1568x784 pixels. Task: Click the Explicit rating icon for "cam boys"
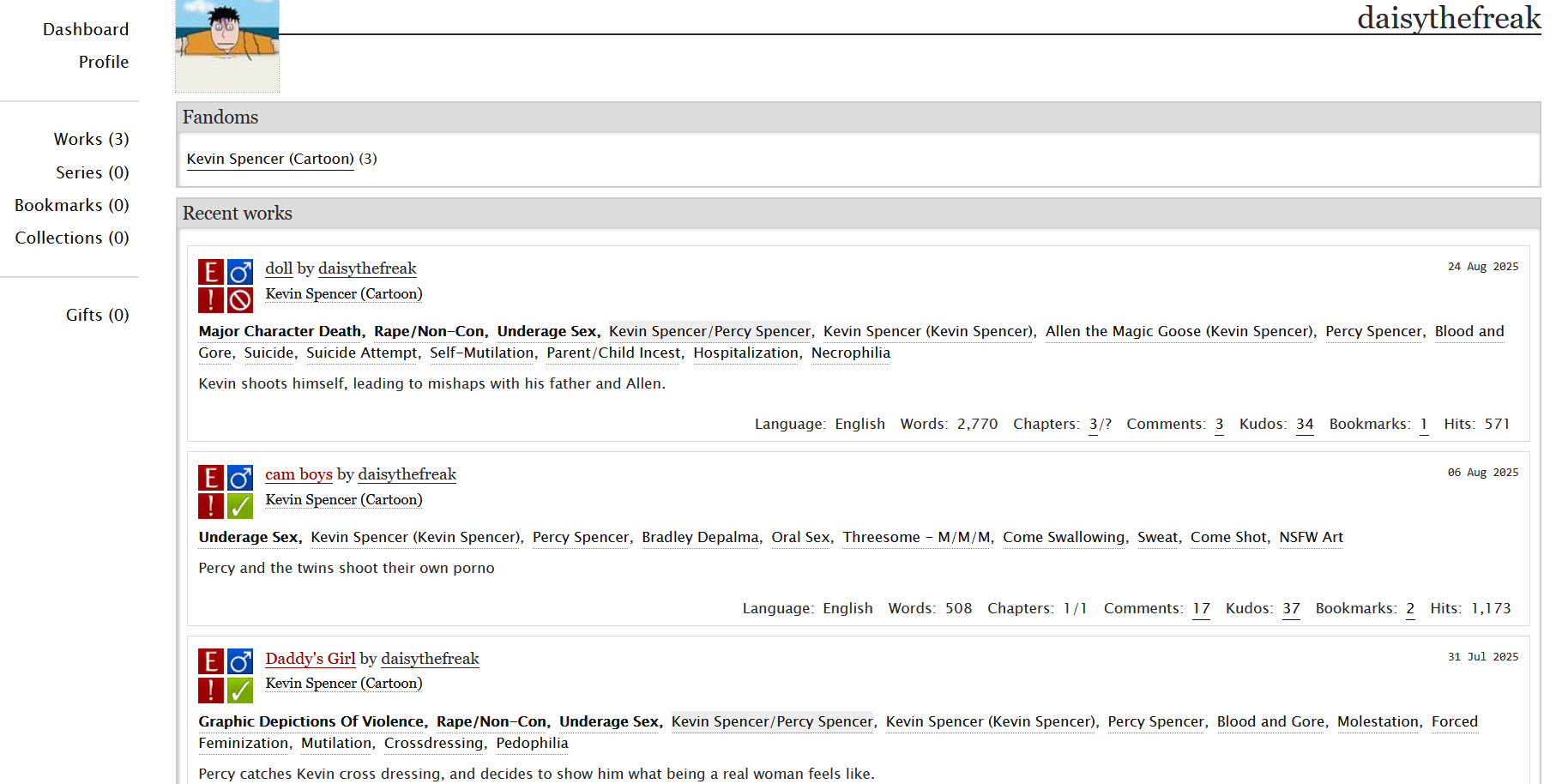(211, 478)
